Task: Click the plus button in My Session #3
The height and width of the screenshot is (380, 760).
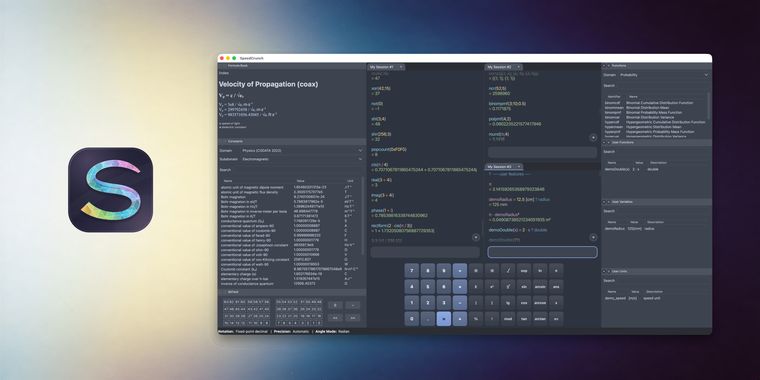Action: pyautogui.click(x=593, y=238)
